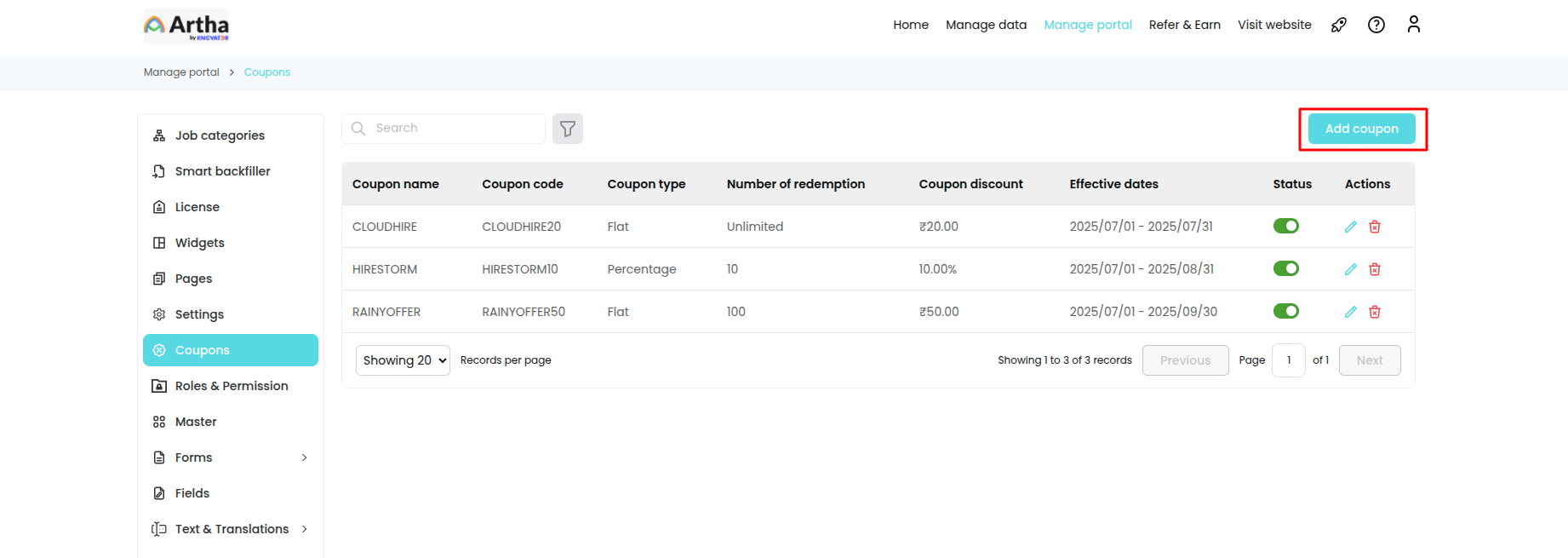The image size is (1568, 558).
Task: Click the rocket icon in header
Action: [1338, 25]
